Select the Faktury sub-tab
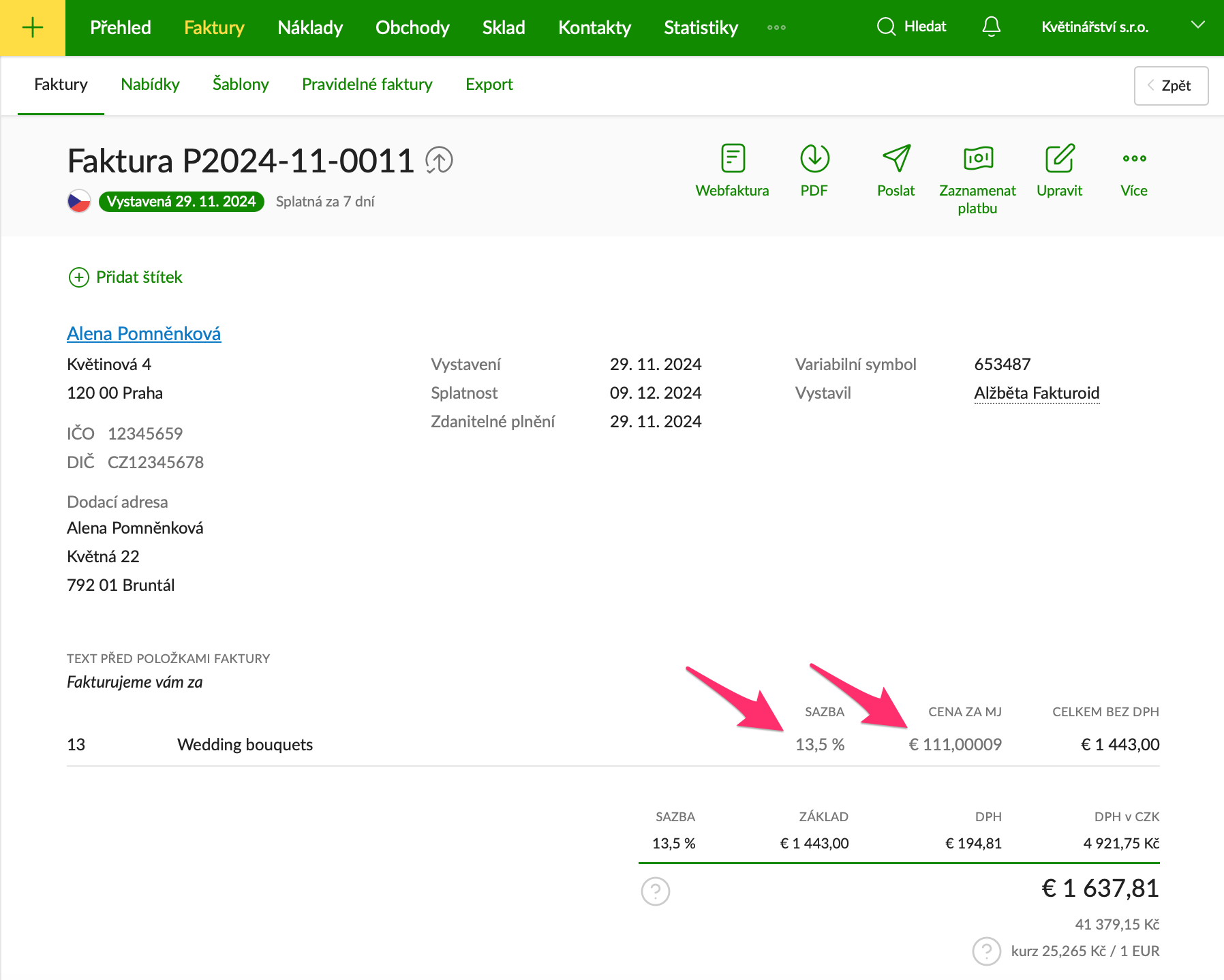 61,85
